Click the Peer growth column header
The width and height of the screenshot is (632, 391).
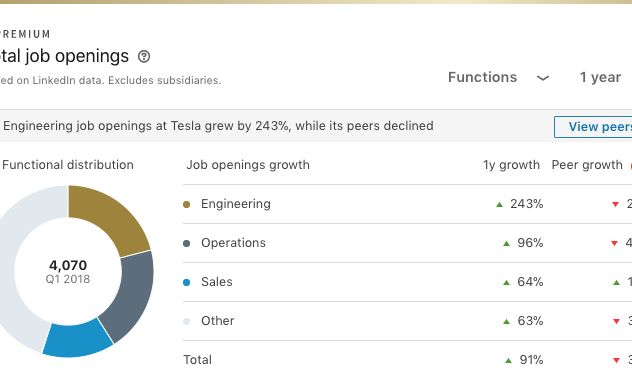587,165
